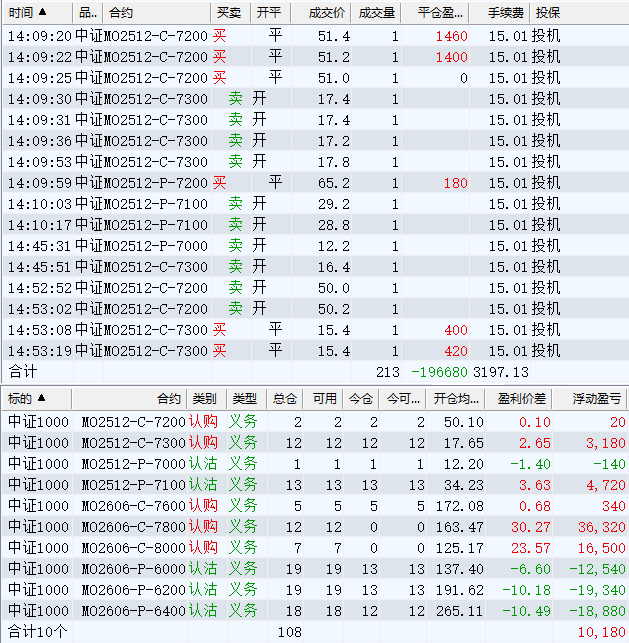This screenshot has width=629, height=643.
Task: Select the MO2606-C-7800 position row
Action: click(315, 527)
